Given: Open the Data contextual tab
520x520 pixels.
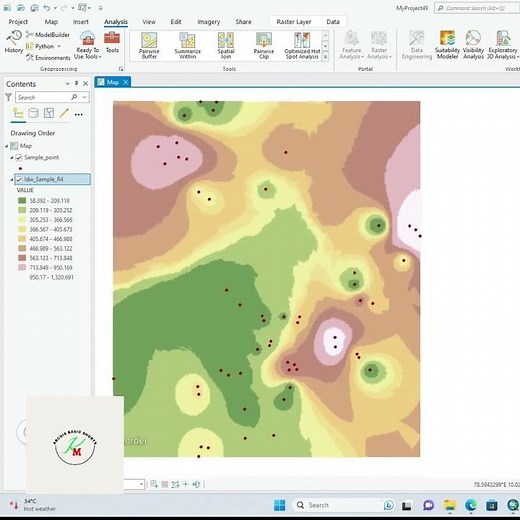Looking at the screenshot, I should (333, 22).
